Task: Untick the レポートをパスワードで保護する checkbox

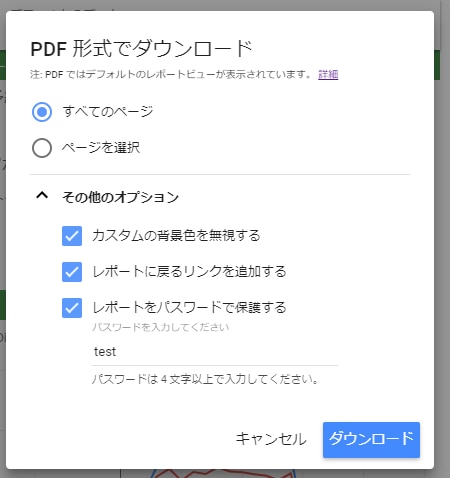Action: coord(72,308)
